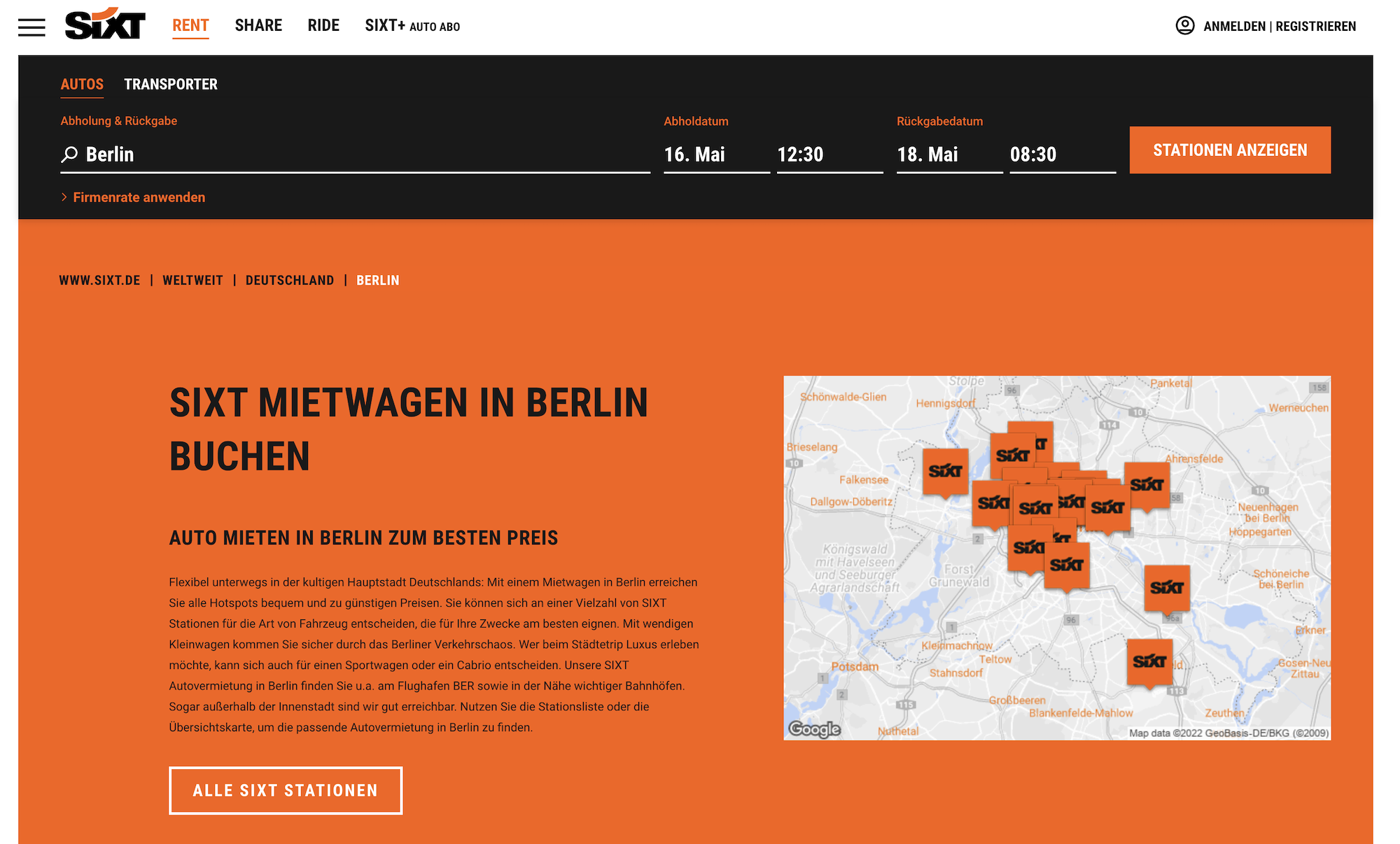Click the southernmost SIXT map pin near Blankenfelde-Mahlow

coord(1149,662)
